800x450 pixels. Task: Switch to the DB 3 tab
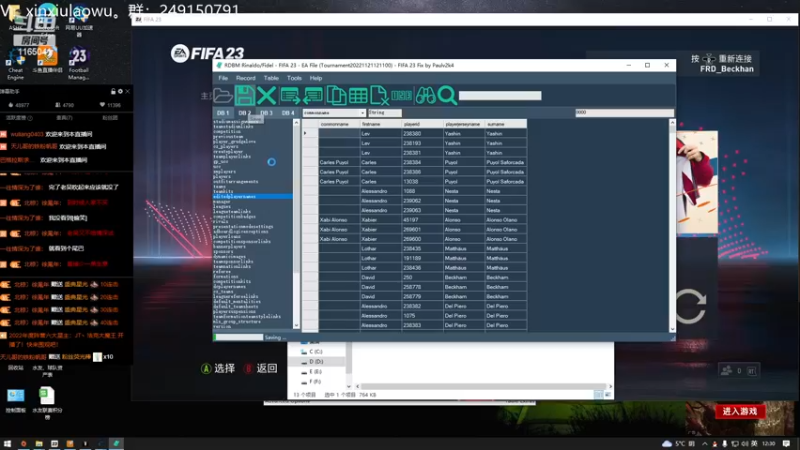(266, 113)
